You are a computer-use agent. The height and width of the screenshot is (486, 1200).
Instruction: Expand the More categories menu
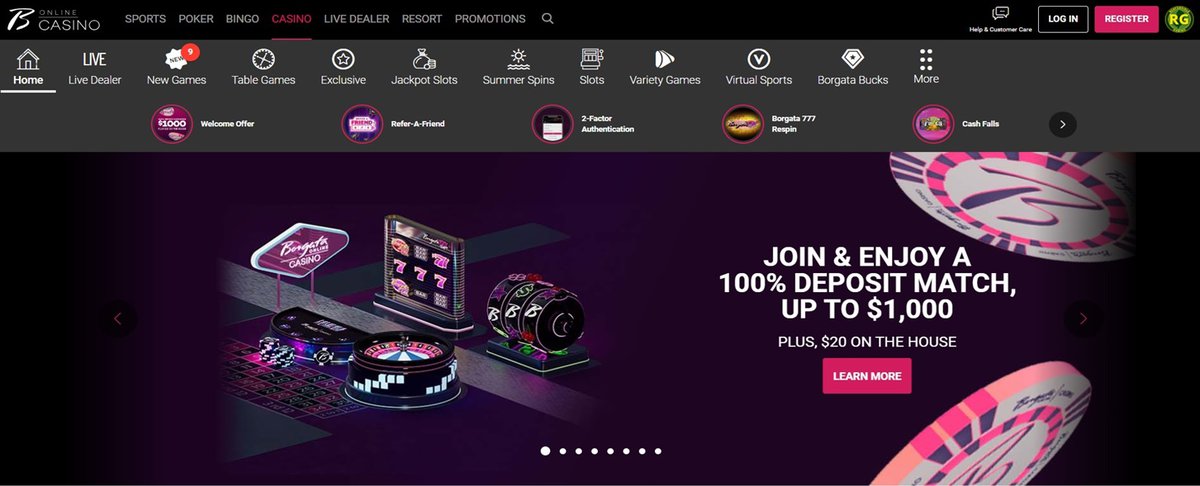[x=926, y=66]
